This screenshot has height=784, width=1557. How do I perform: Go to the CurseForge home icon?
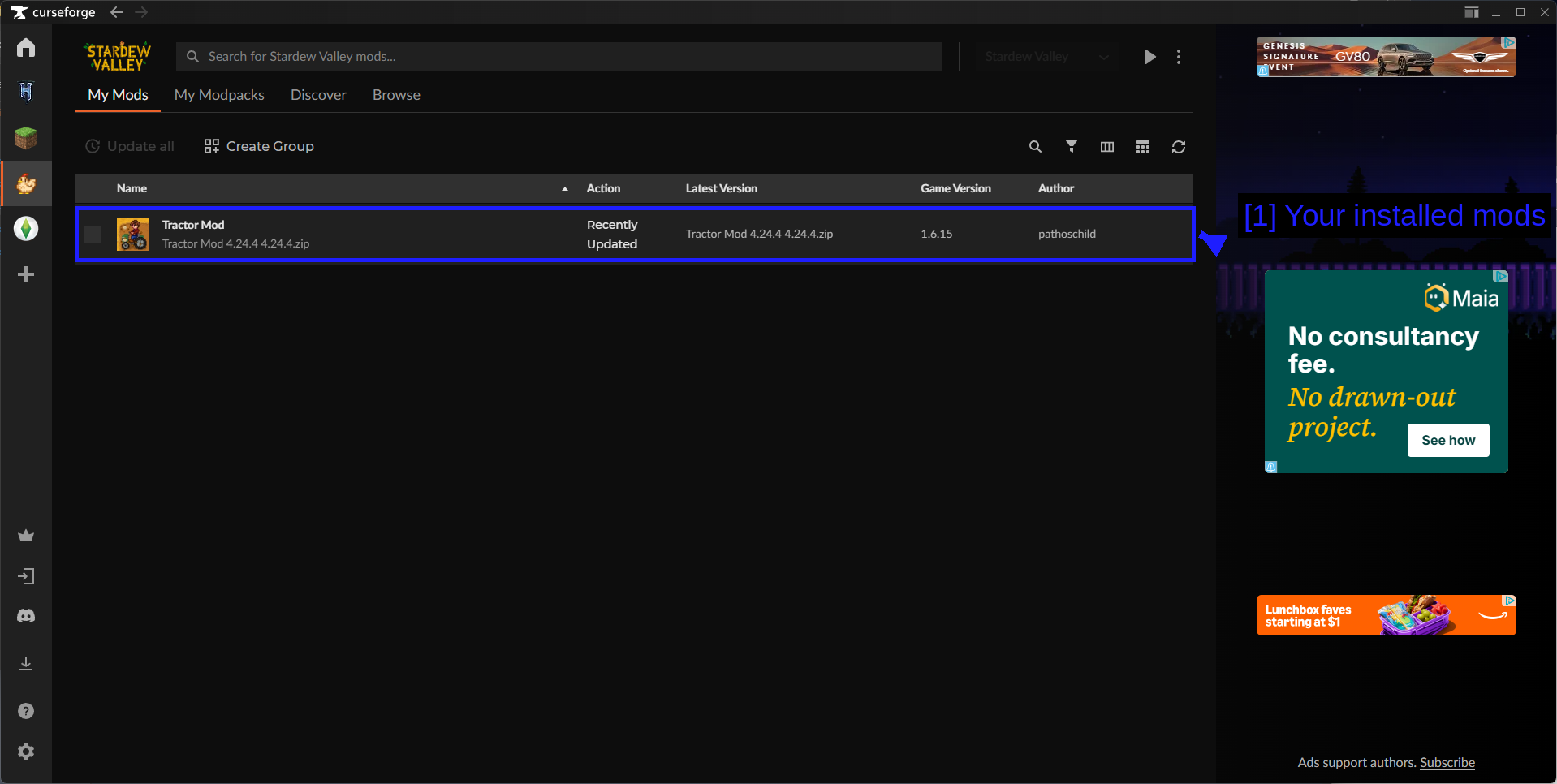[26, 48]
